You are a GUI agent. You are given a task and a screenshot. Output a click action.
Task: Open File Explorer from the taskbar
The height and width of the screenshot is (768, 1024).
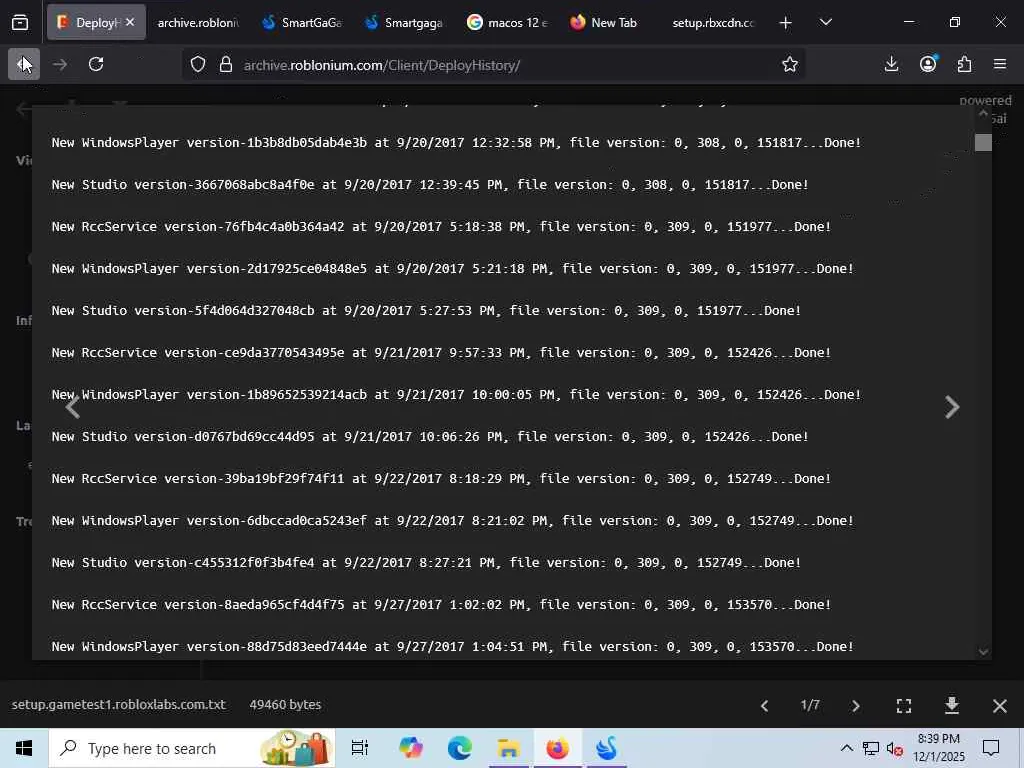(508, 748)
